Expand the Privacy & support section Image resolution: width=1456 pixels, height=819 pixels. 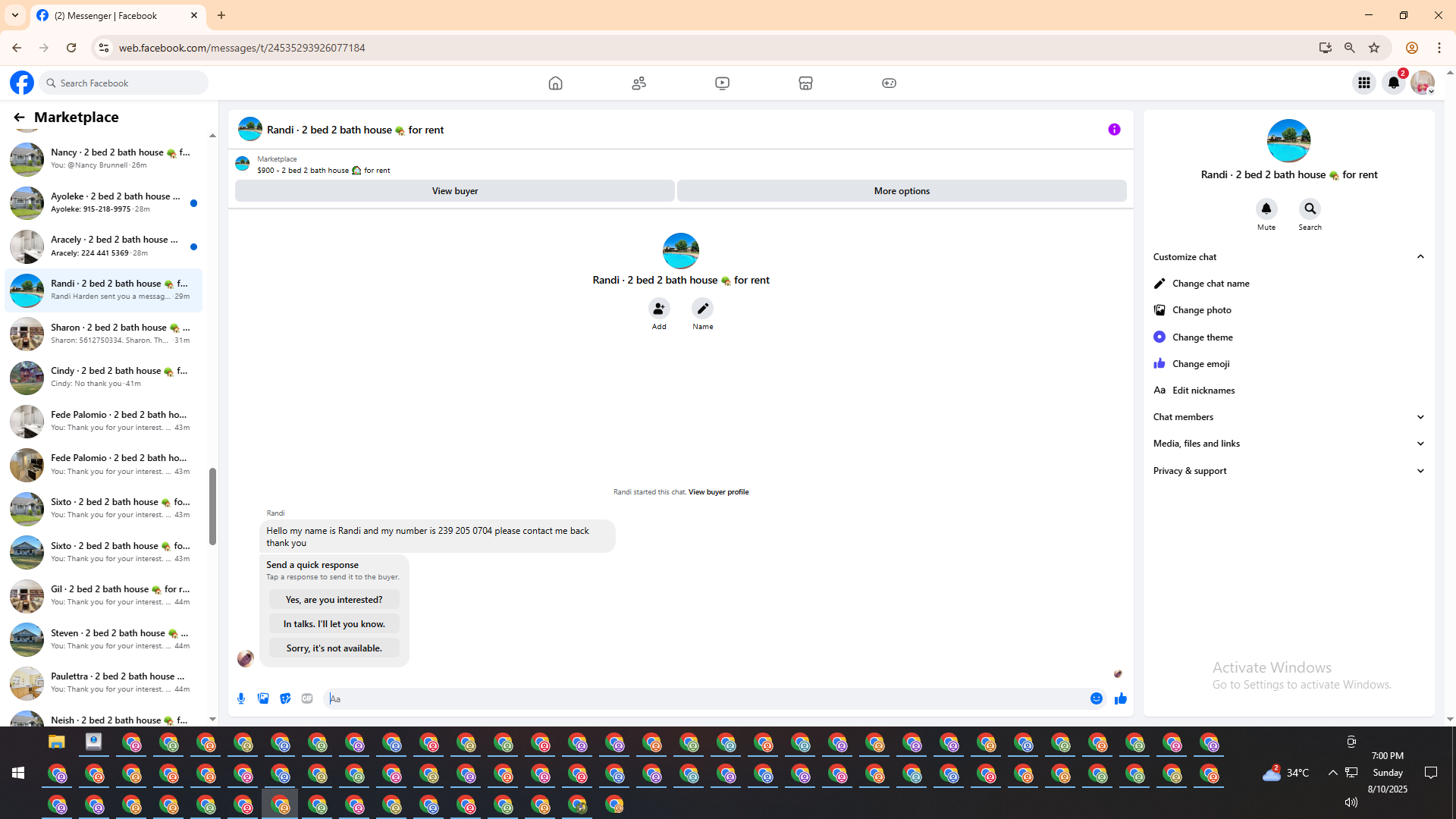pos(1420,471)
